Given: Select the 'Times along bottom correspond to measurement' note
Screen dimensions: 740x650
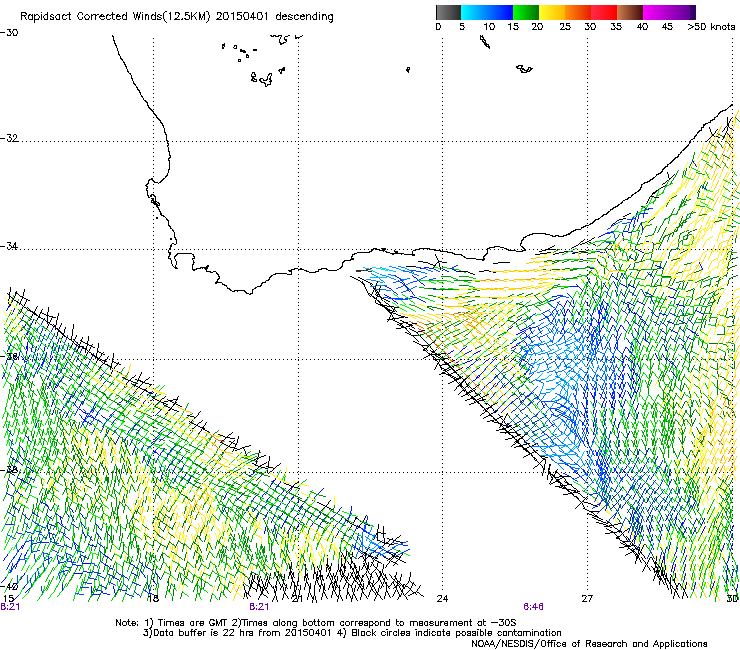Looking at the screenshot, I should click(363, 623).
